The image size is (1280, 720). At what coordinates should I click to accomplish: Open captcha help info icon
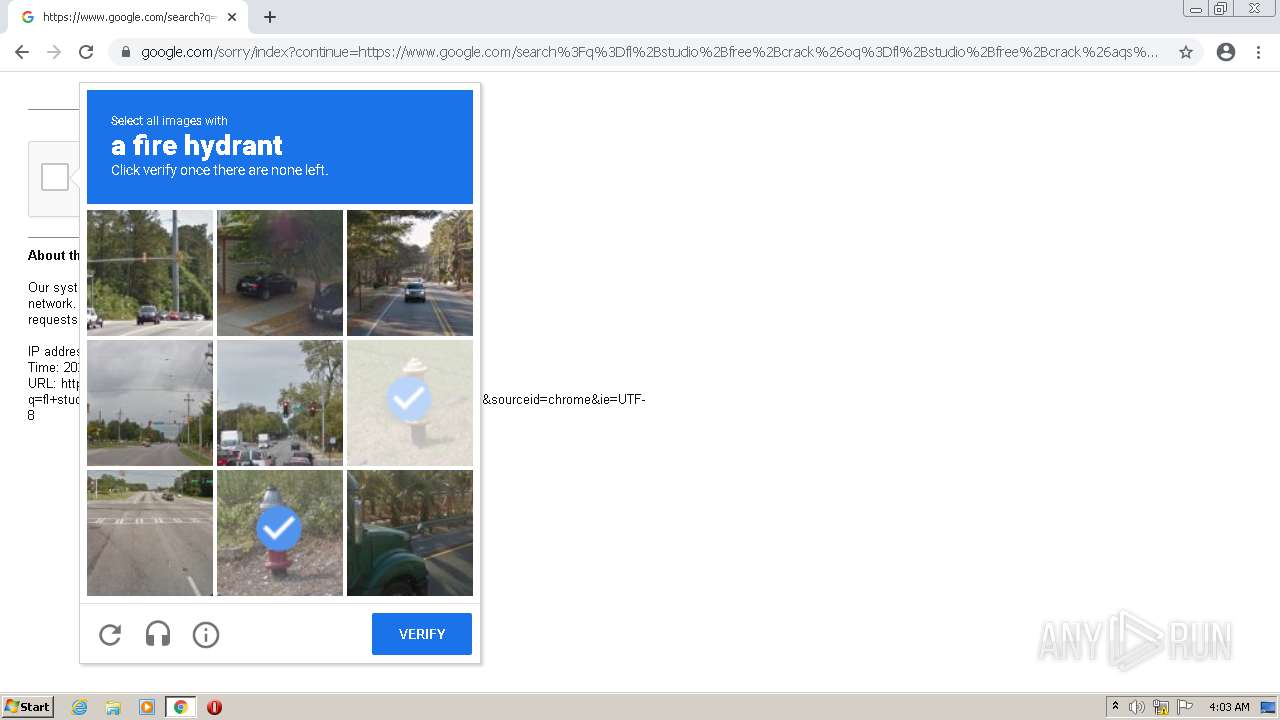coord(206,634)
